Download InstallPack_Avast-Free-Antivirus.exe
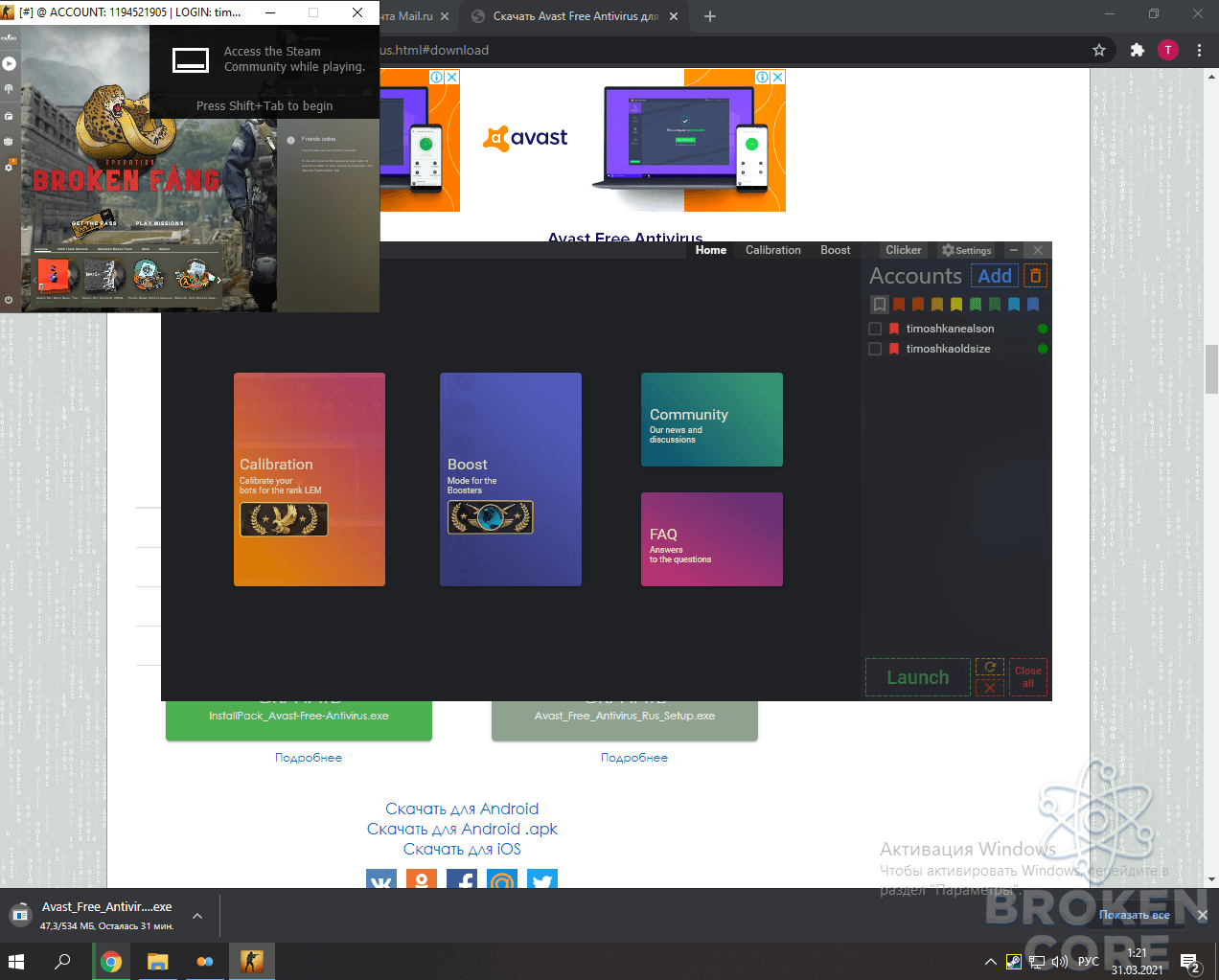 299,718
